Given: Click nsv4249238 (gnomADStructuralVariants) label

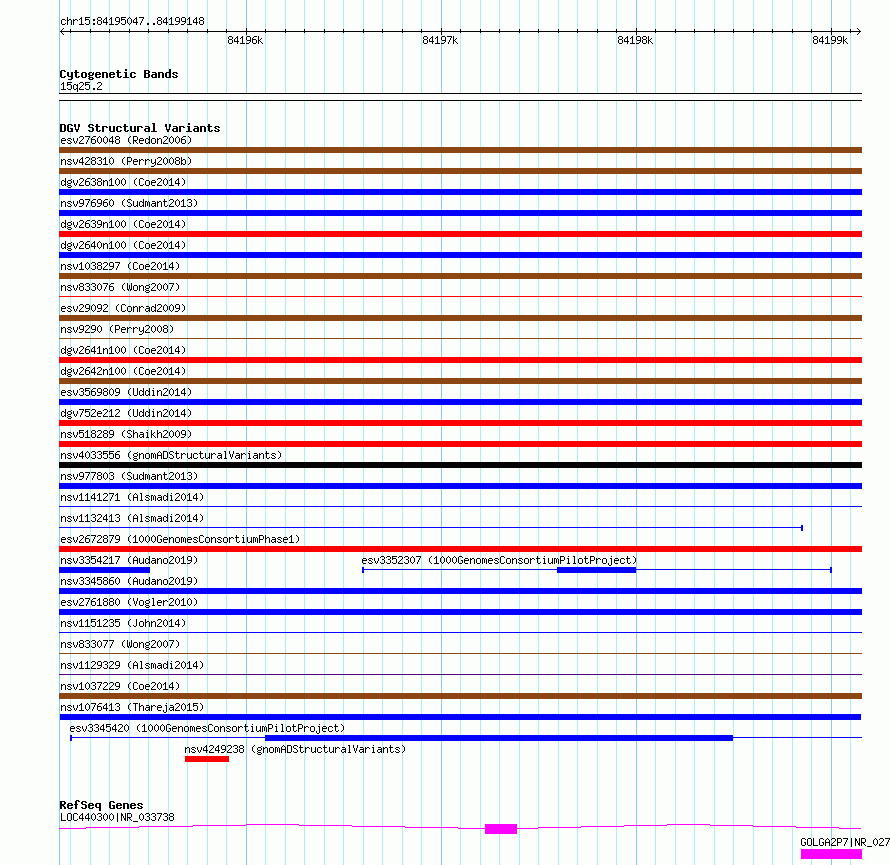Looking at the screenshot, I should (x=295, y=749).
